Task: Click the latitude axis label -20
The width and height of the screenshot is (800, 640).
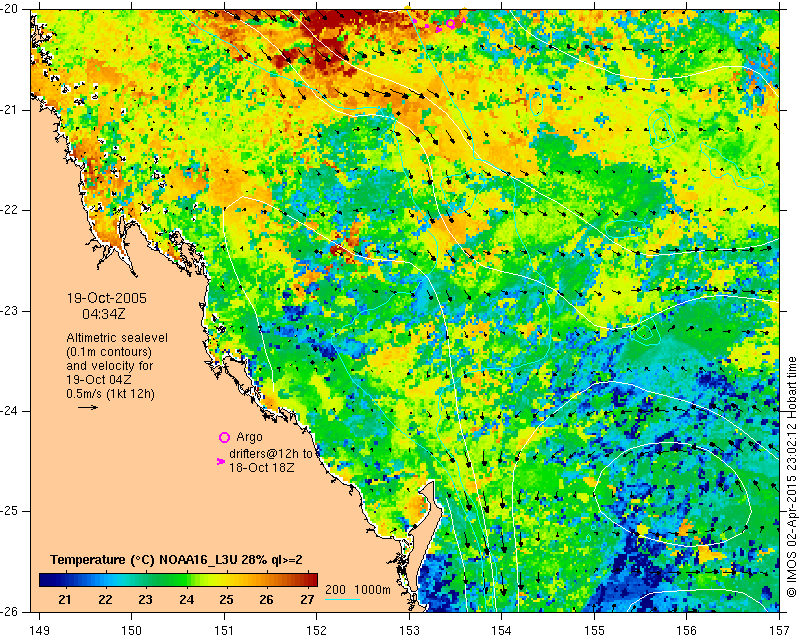Action: click(10, 9)
